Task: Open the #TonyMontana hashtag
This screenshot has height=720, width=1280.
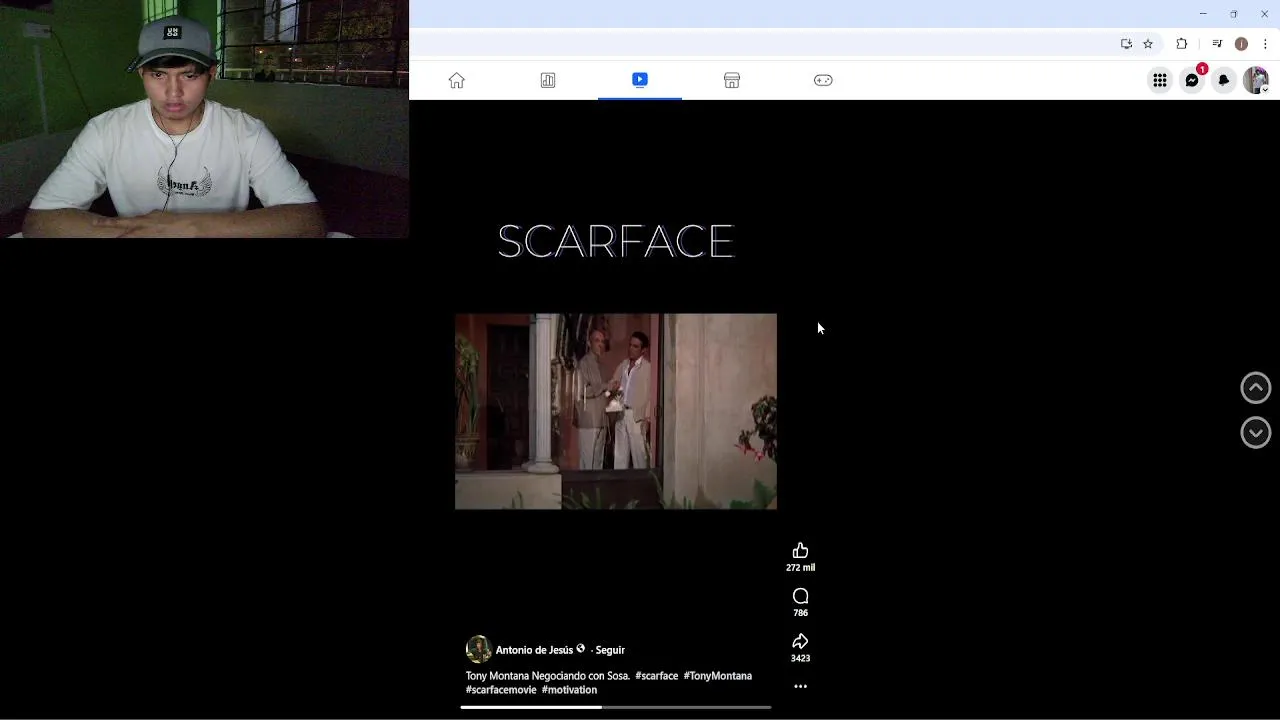Action: click(x=717, y=676)
